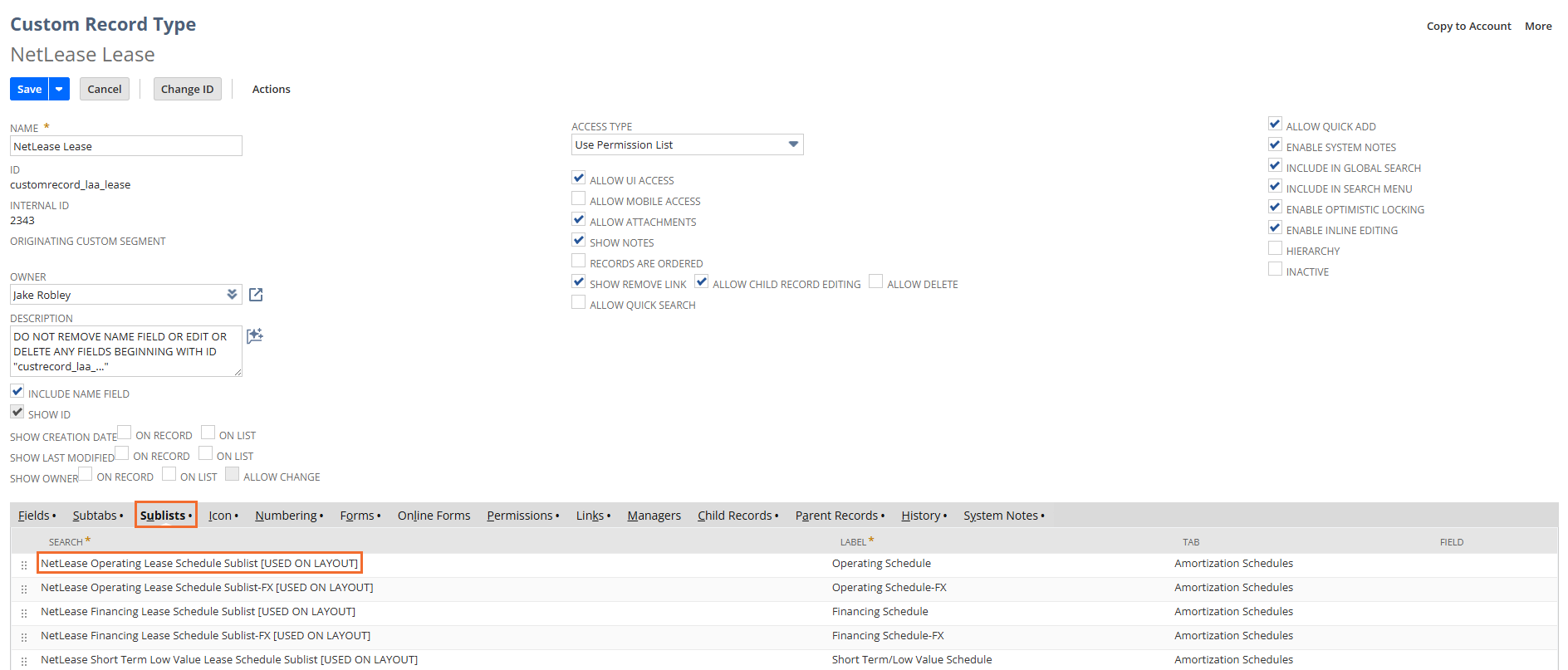Image resolution: width=1568 pixels, height=670 pixels.
Task: Uncheck Enable Inline Editing
Action: pyautogui.click(x=1275, y=228)
